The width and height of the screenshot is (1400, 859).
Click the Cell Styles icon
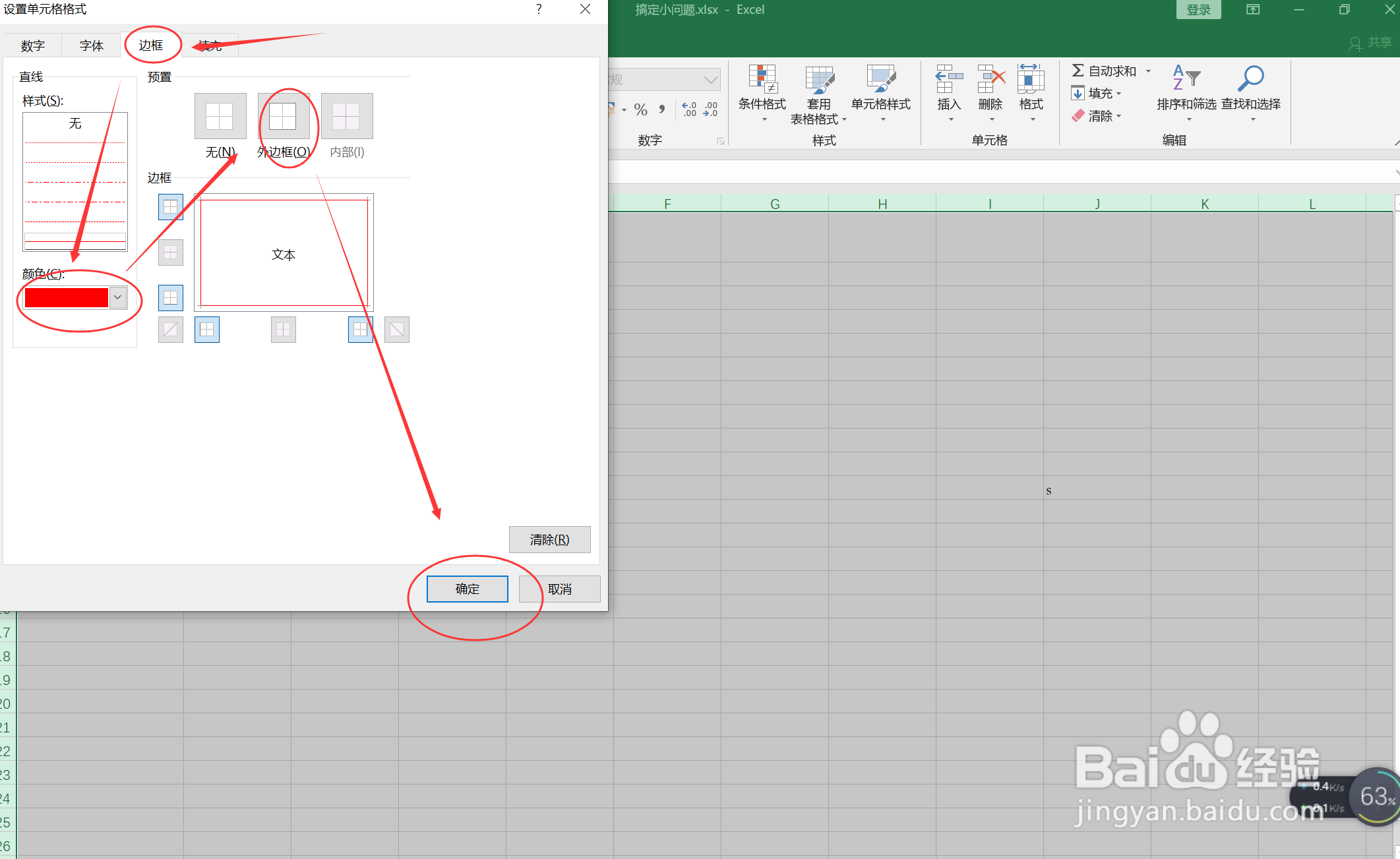tap(880, 79)
